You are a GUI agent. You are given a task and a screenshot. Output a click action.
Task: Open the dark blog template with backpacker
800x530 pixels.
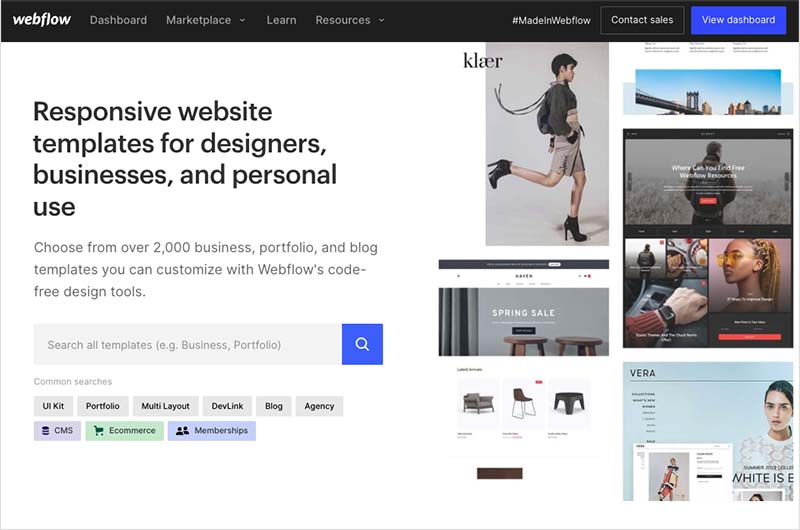click(x=708, y=238)
